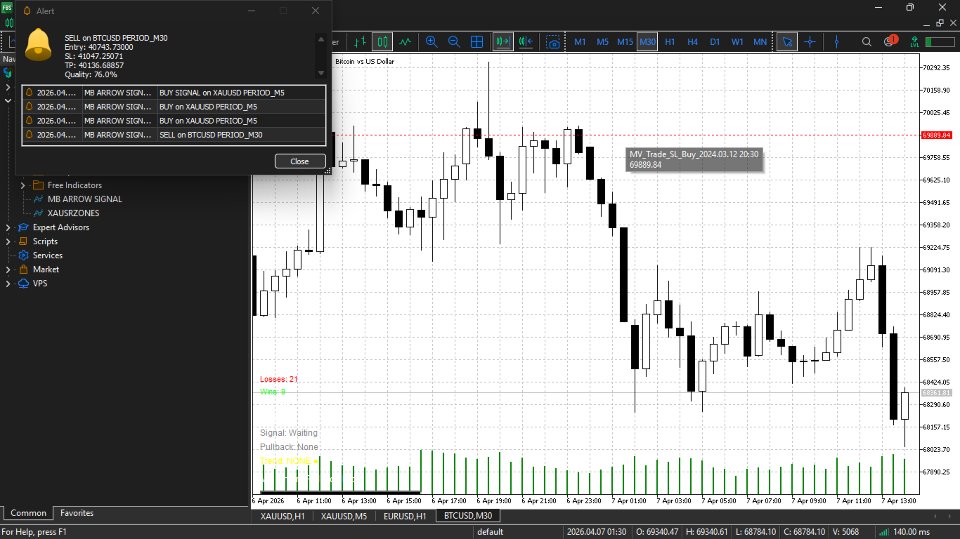The width and height of the screenshot is (960, 539).
Task: Select the standard cursor tool
Action: click(787, 42)
